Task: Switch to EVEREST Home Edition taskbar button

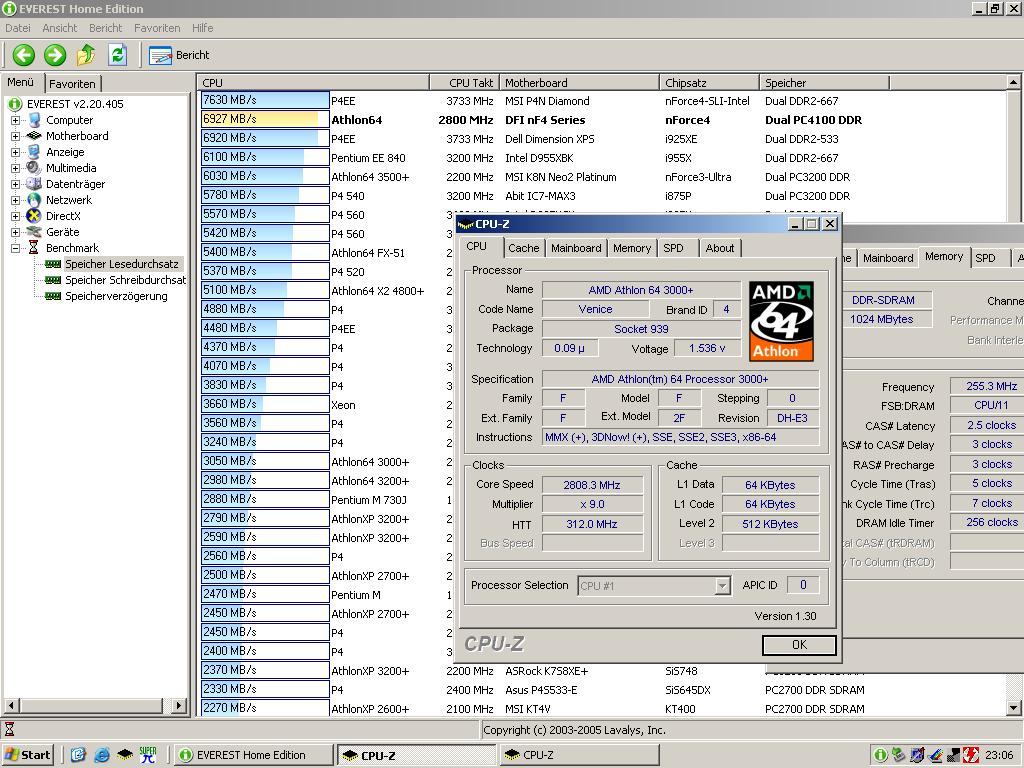Action: click(254, 755)
